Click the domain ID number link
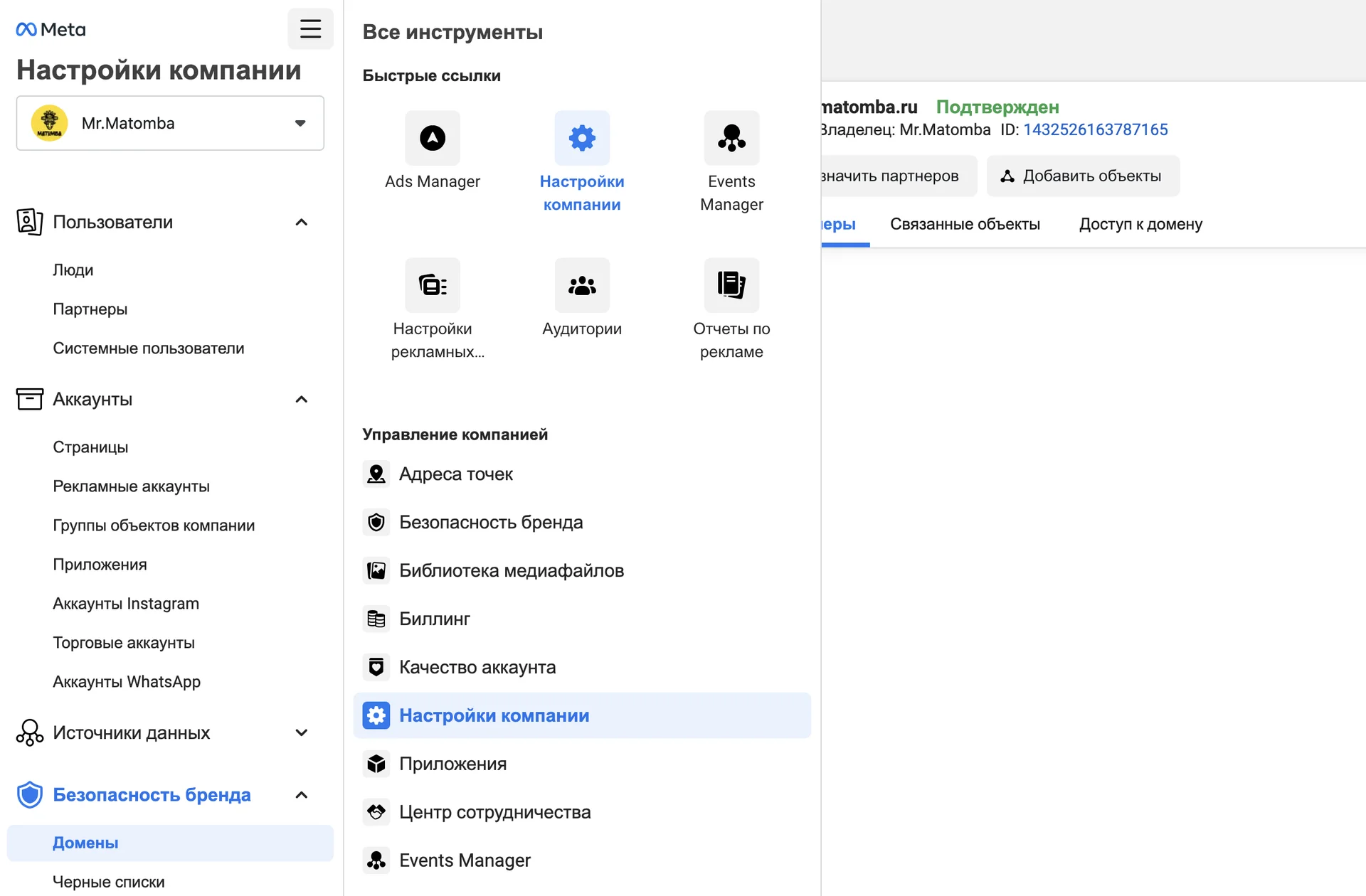The width and height of the screenshot is (1366, 896). [x=1096, y=129]
